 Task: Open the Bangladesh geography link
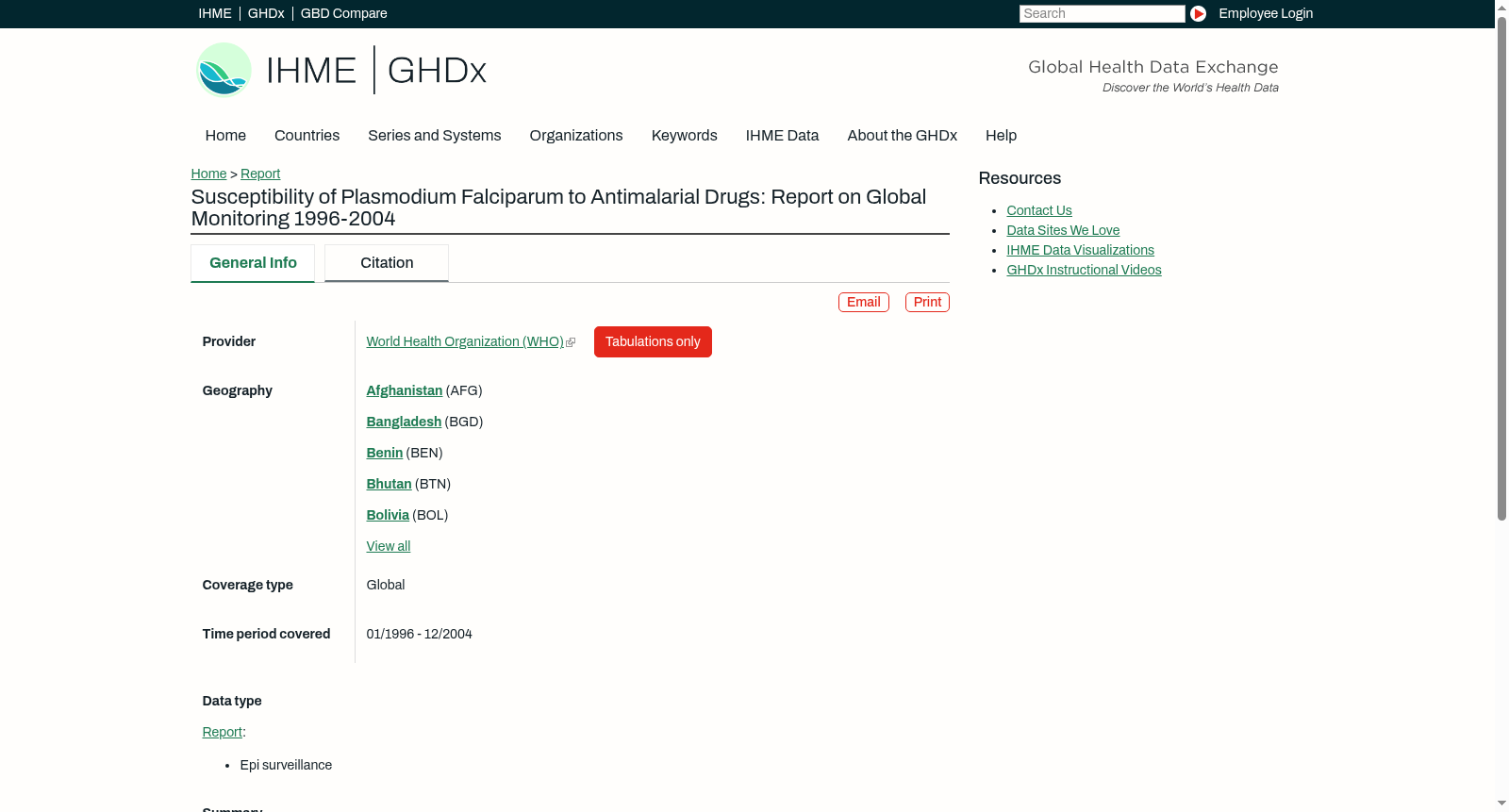pyautogui.click(x=404, y=422)
